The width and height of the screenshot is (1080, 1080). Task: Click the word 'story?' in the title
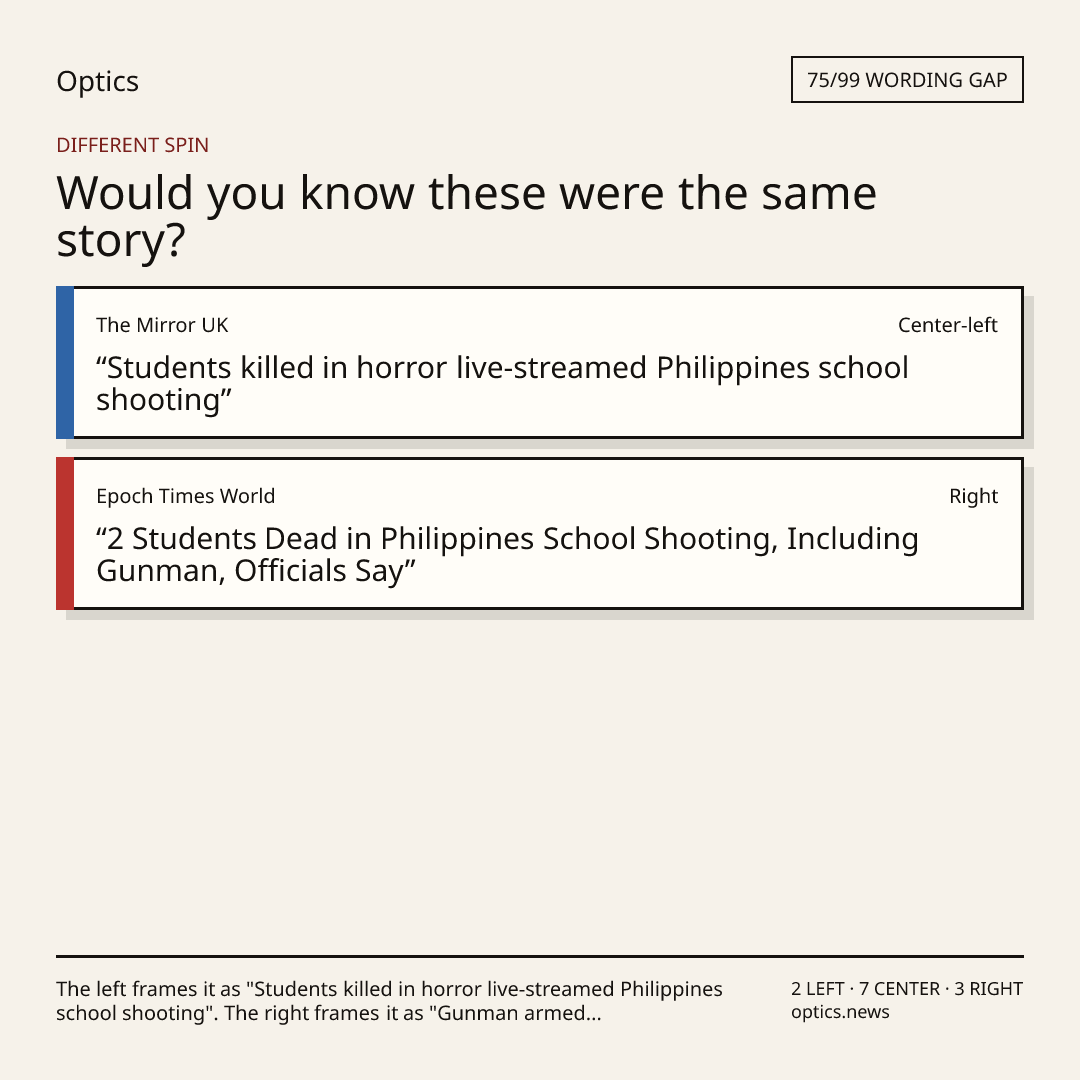(121, 241)
